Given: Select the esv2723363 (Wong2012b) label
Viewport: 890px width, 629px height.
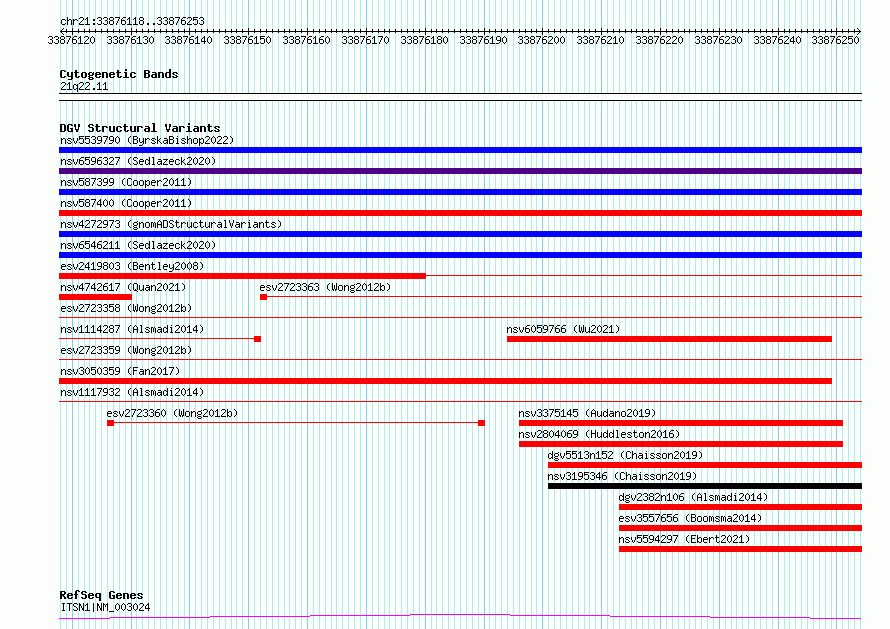Looking at the screenshot, I should coord(325,287).
